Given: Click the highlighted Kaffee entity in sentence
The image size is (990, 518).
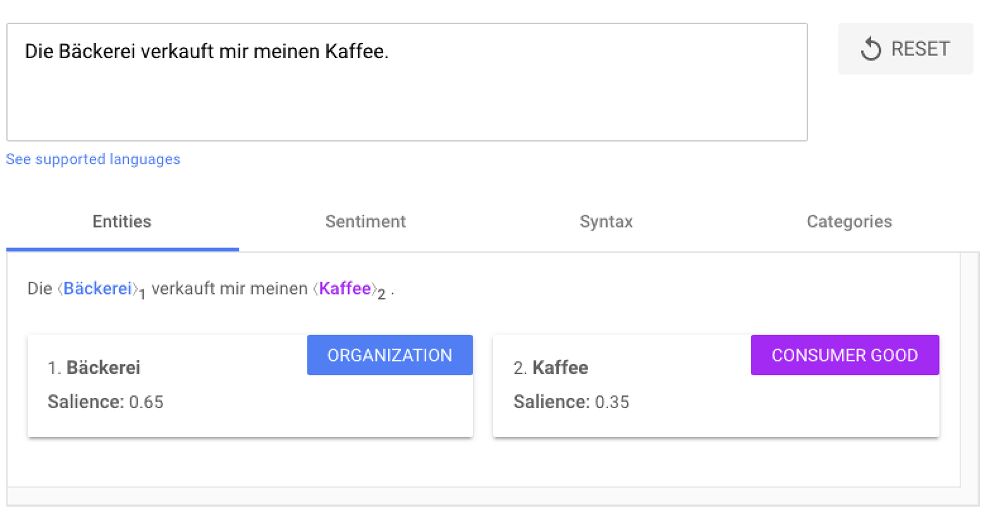Looking at the screenshot, I should (345, 289).
